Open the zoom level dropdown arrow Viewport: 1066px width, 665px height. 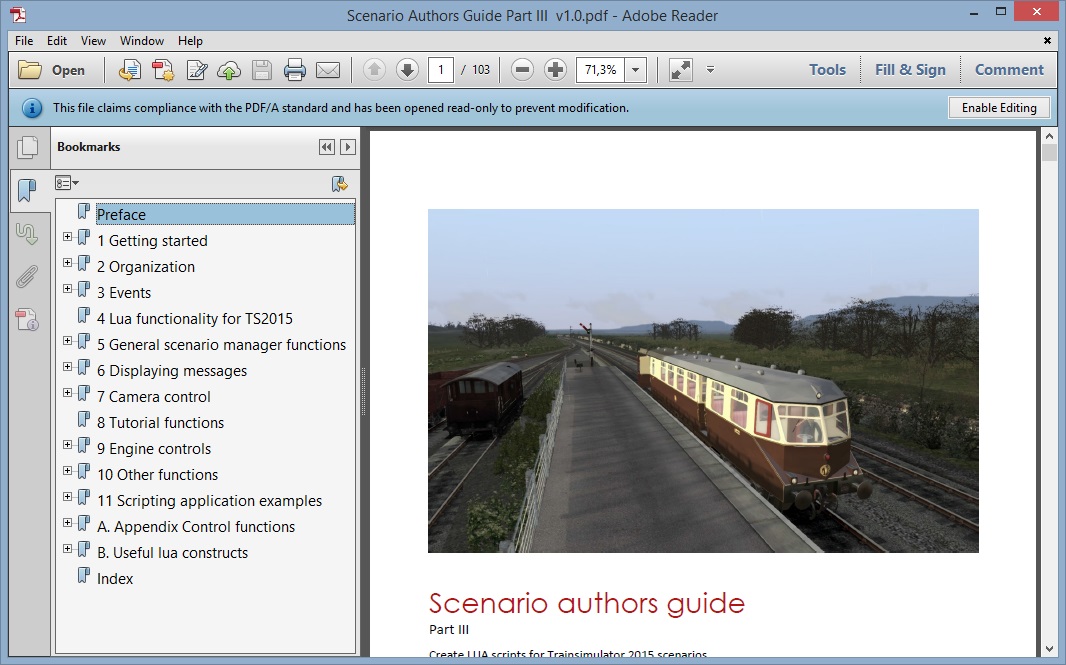(636, 69)
